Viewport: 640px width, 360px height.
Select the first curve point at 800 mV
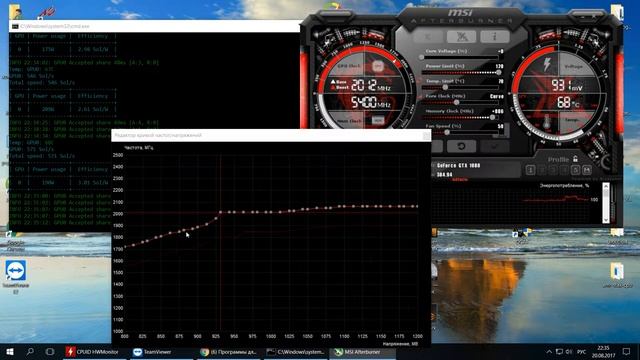tap(124, 247)
